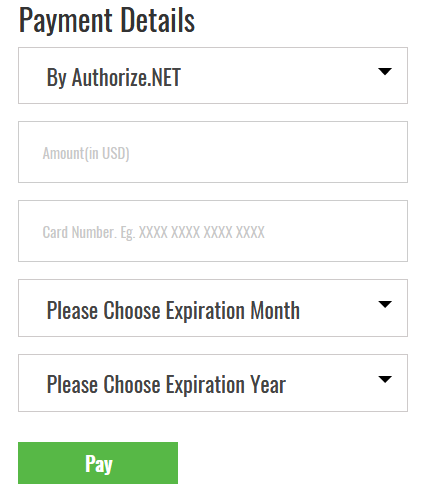Open the Please Choose Expiration Year dropdown
The height and width of the screenshot is (492, 445).
[x=213, y=383]
